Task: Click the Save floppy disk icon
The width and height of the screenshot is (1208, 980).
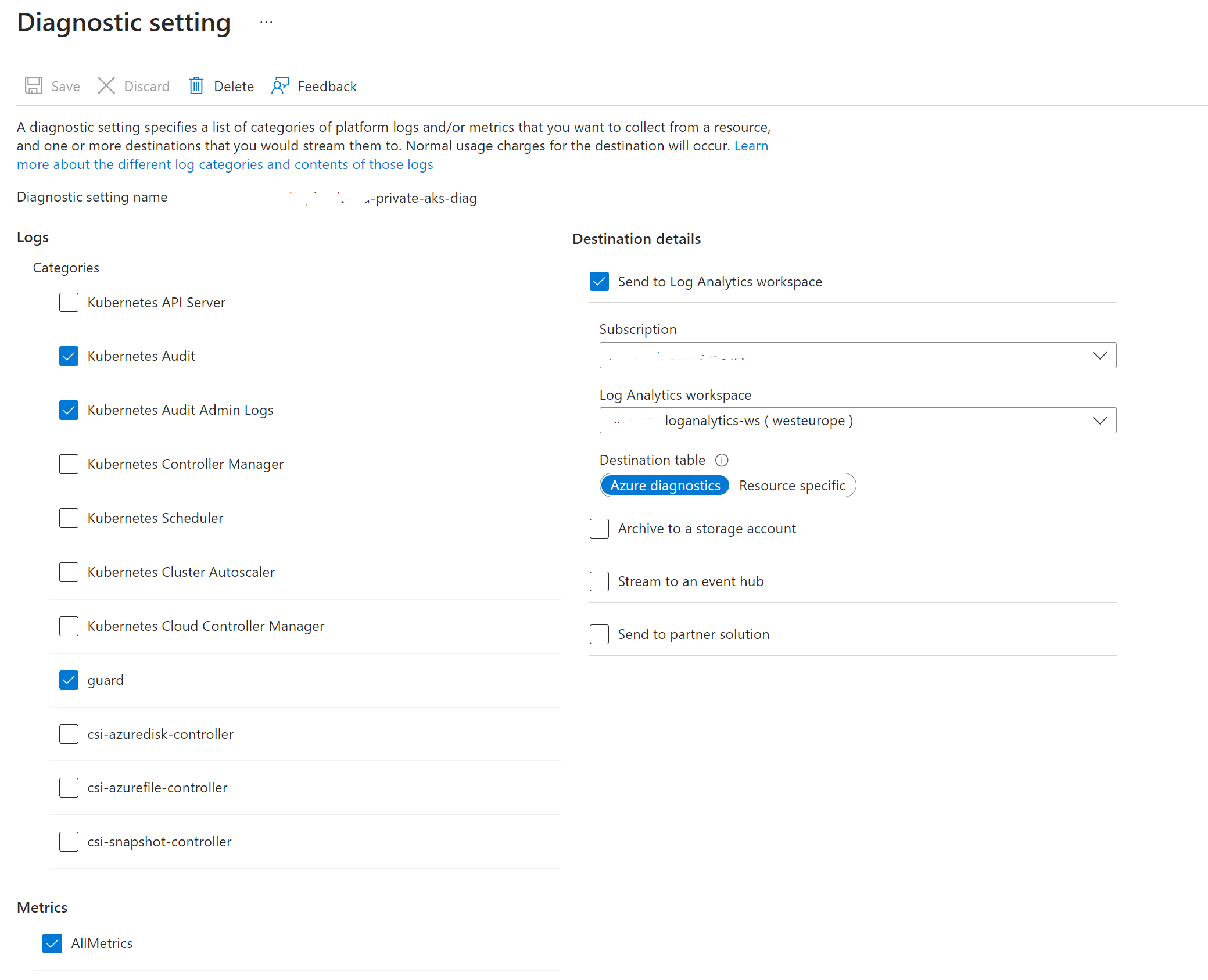Action: (x=34, y=86)
